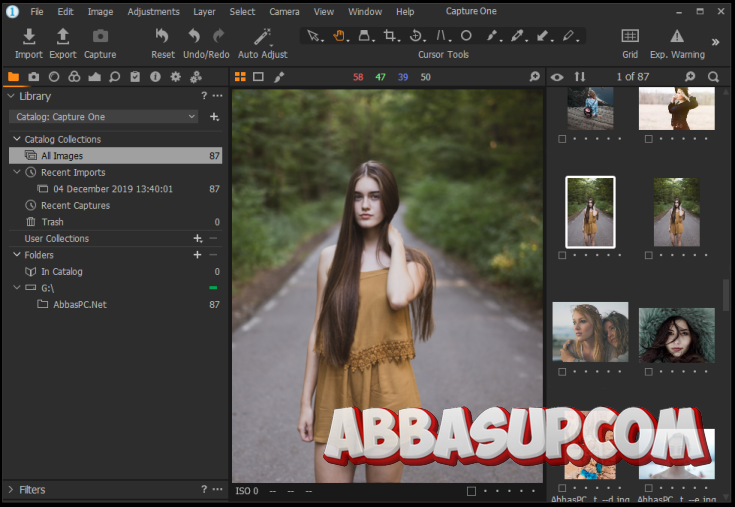Toggle the browser eye visibility icon

click(557, 77)
